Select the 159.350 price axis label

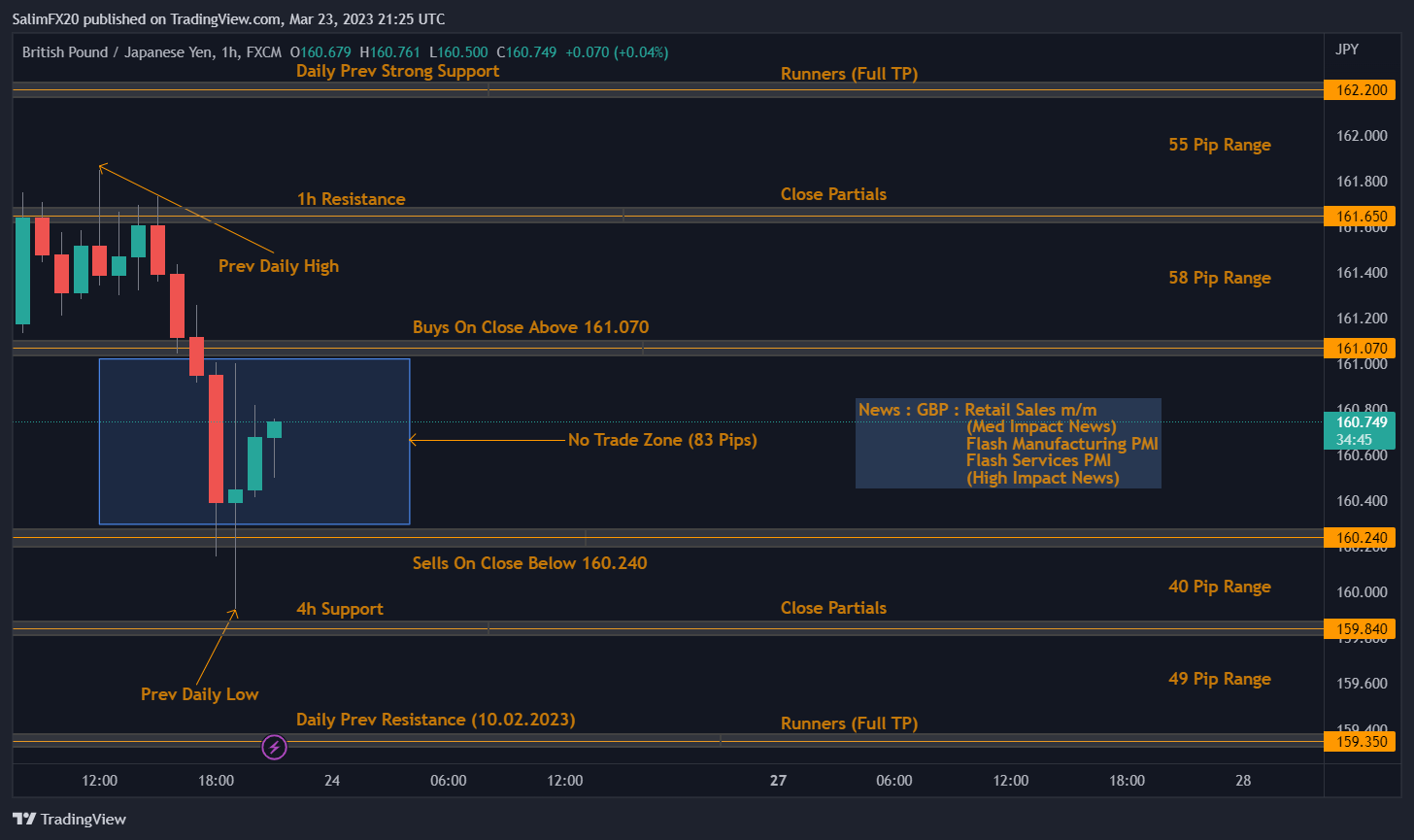(x=1360, y=742)
